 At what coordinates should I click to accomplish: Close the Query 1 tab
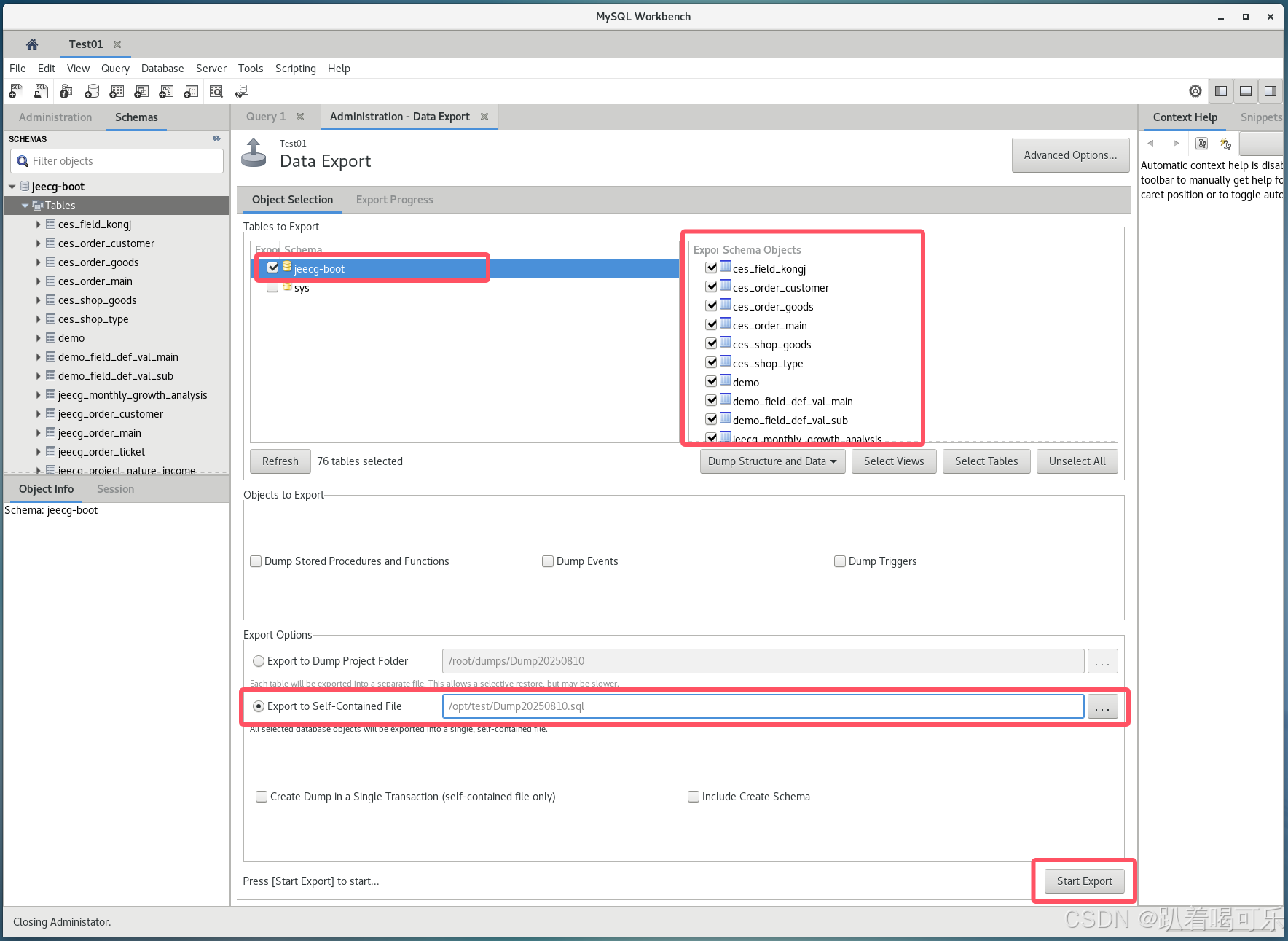pyautogui.click(x=300, y=117)
